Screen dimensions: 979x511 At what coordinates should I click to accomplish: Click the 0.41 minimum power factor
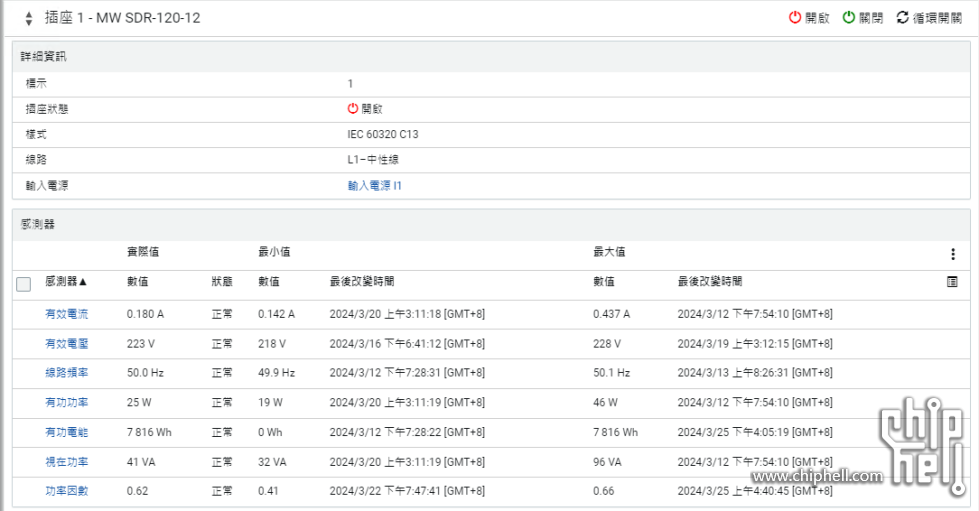pyautogui.click(x=268, y=491)
